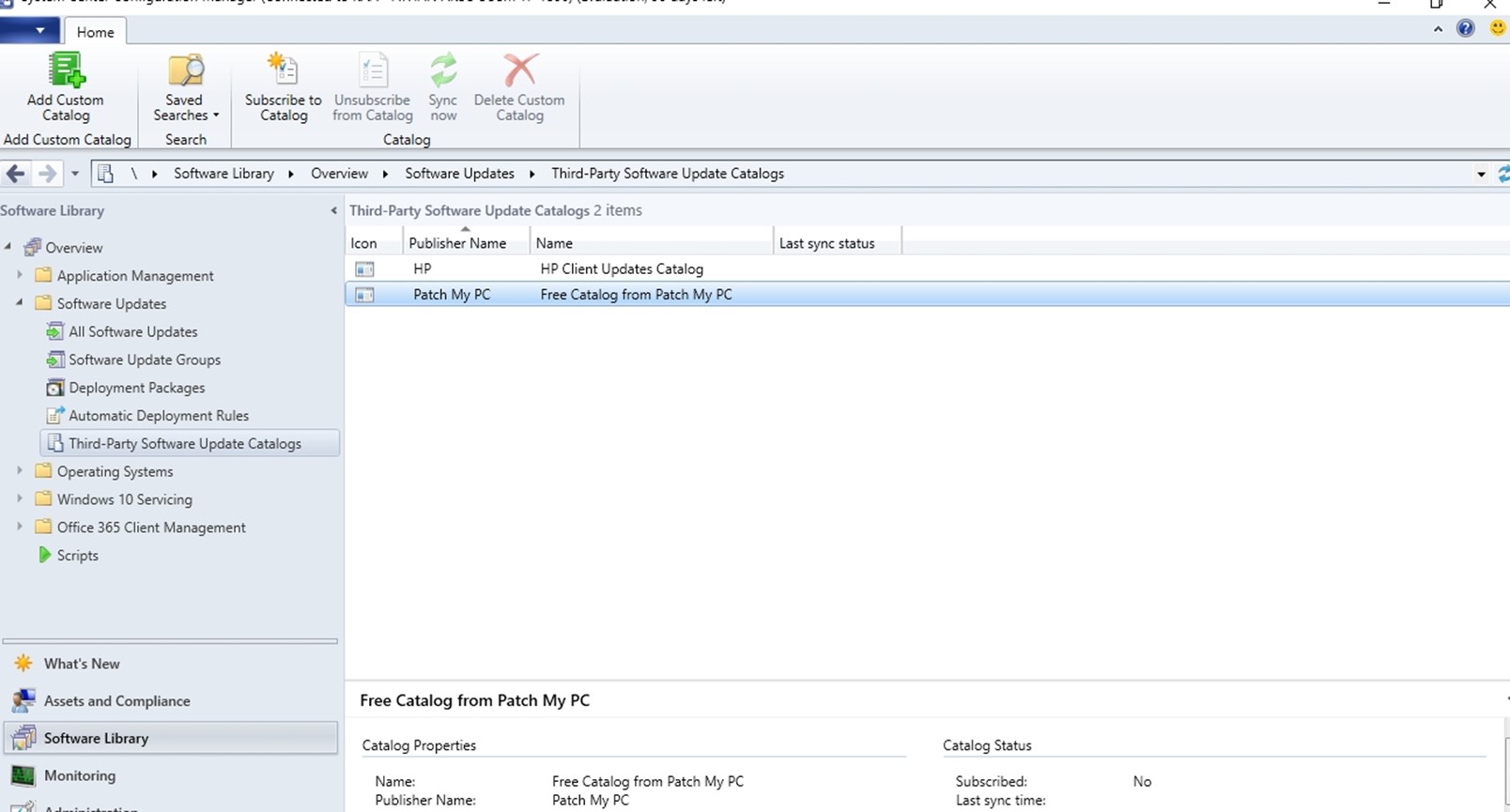Click the green Scripts play icon
The image size is (1510, 812).
pos(44,555)
